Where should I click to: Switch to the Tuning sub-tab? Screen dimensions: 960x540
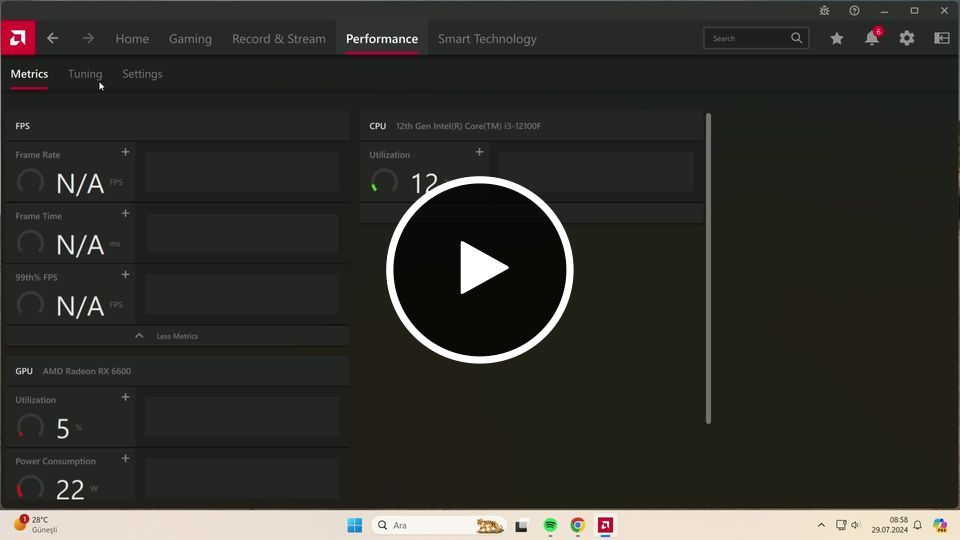(85, 74)
